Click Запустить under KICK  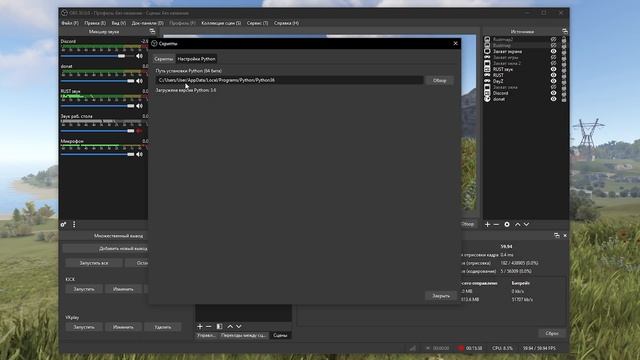[84, 289]
